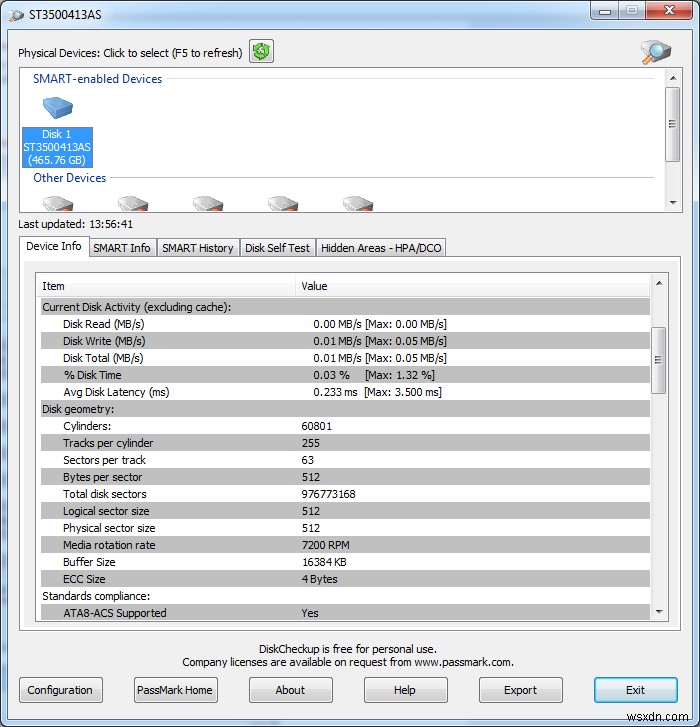
Task: Select the Disk Total (MB/s) row
Action: [x=345, y=358]
